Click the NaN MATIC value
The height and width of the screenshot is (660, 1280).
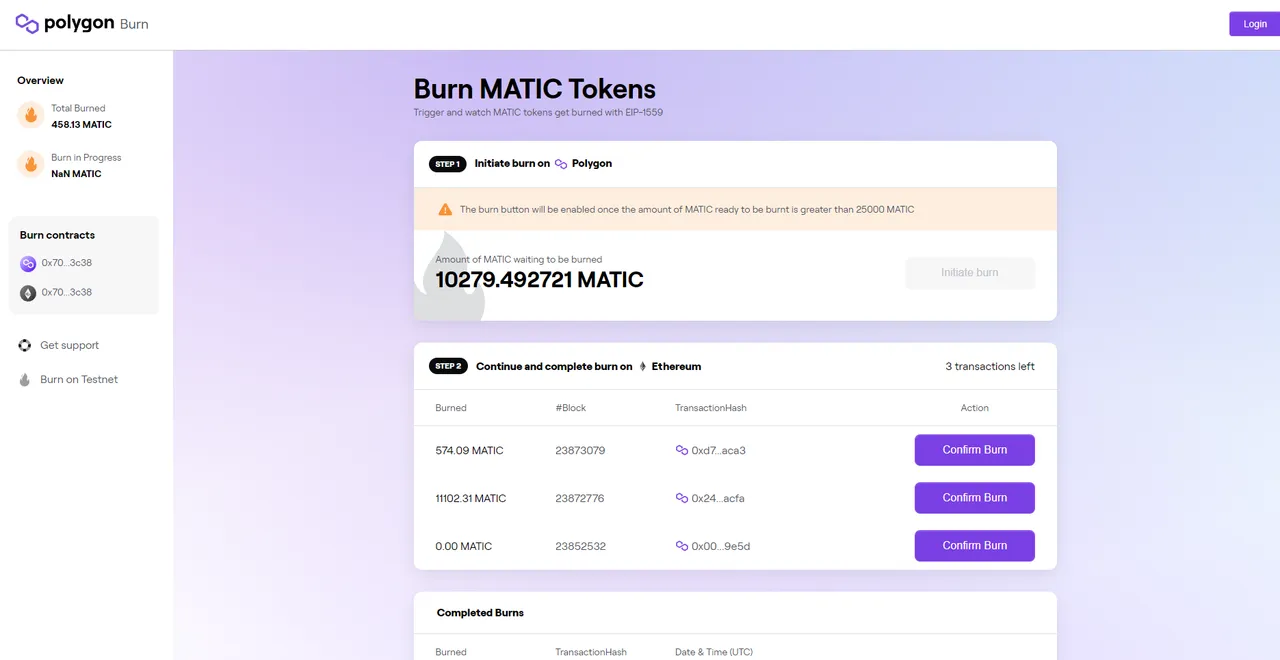pos(76,174)
